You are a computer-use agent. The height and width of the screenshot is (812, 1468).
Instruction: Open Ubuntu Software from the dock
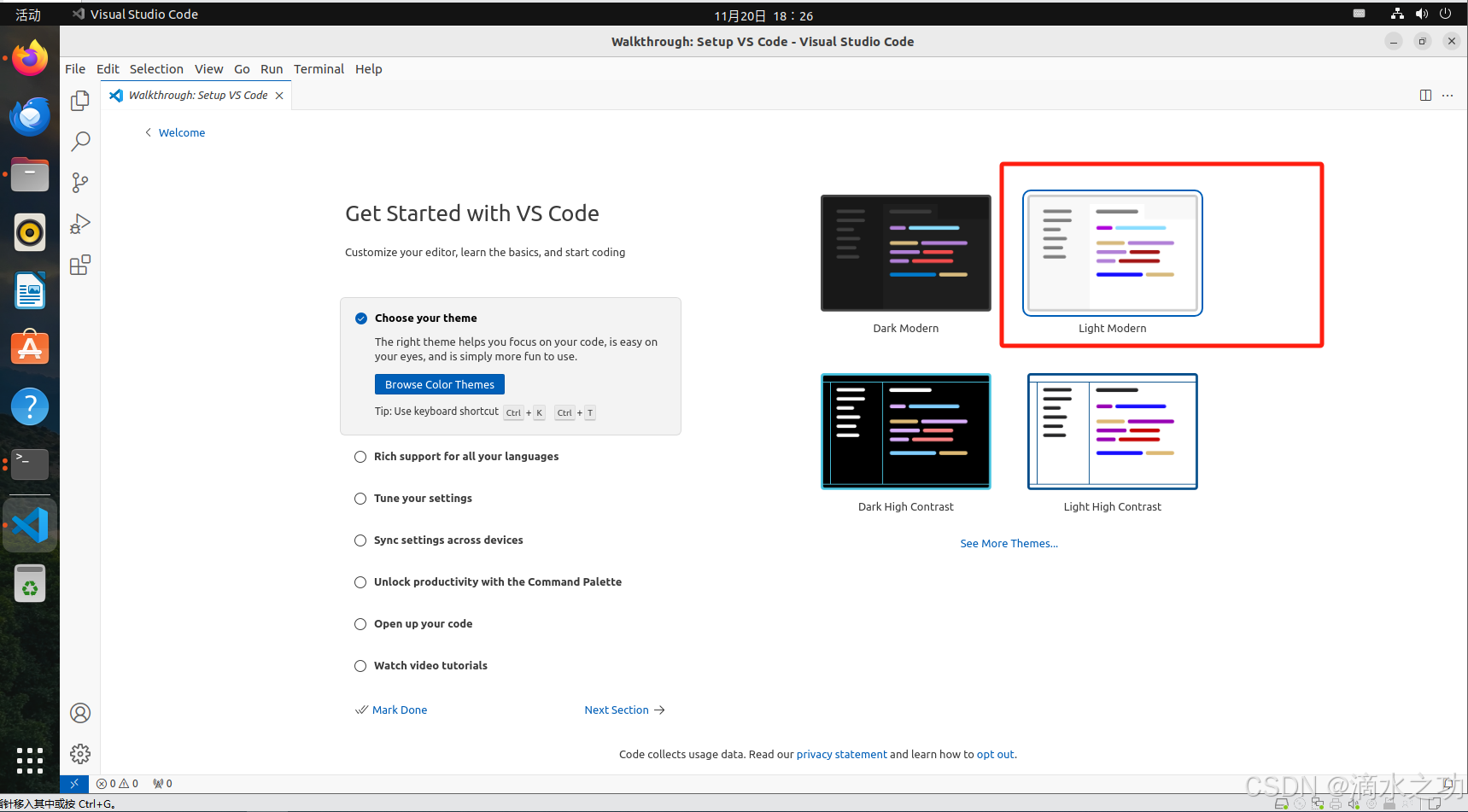(x=30, y=348)
